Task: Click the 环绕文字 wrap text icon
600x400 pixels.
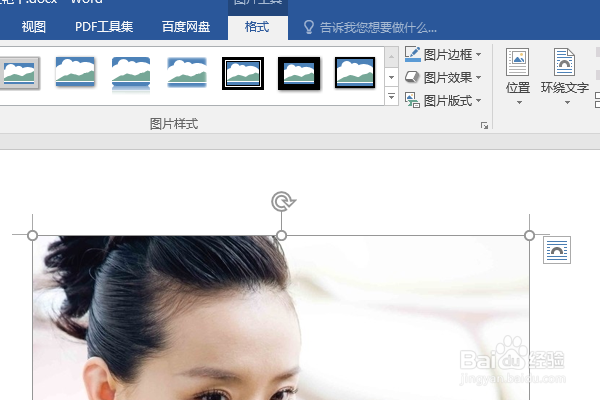Action: (564, 62)
